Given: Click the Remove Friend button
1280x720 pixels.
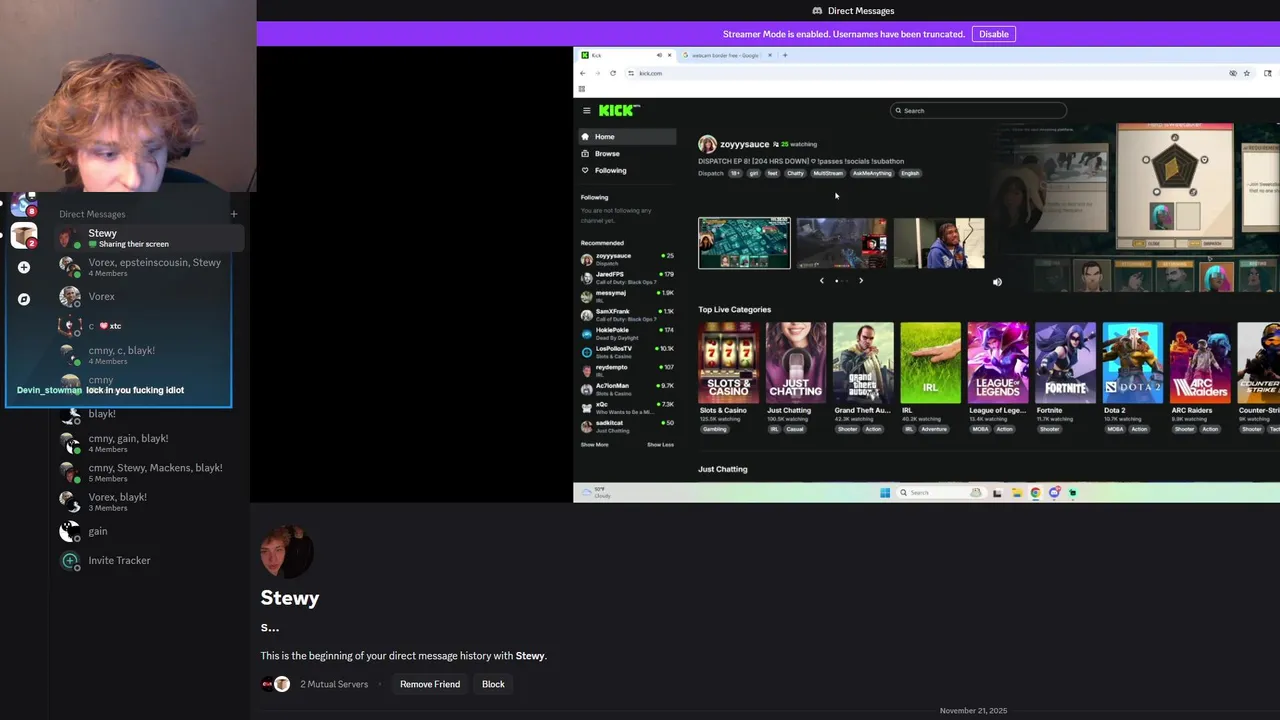Looking at the screenshot, I should (430, 684).
